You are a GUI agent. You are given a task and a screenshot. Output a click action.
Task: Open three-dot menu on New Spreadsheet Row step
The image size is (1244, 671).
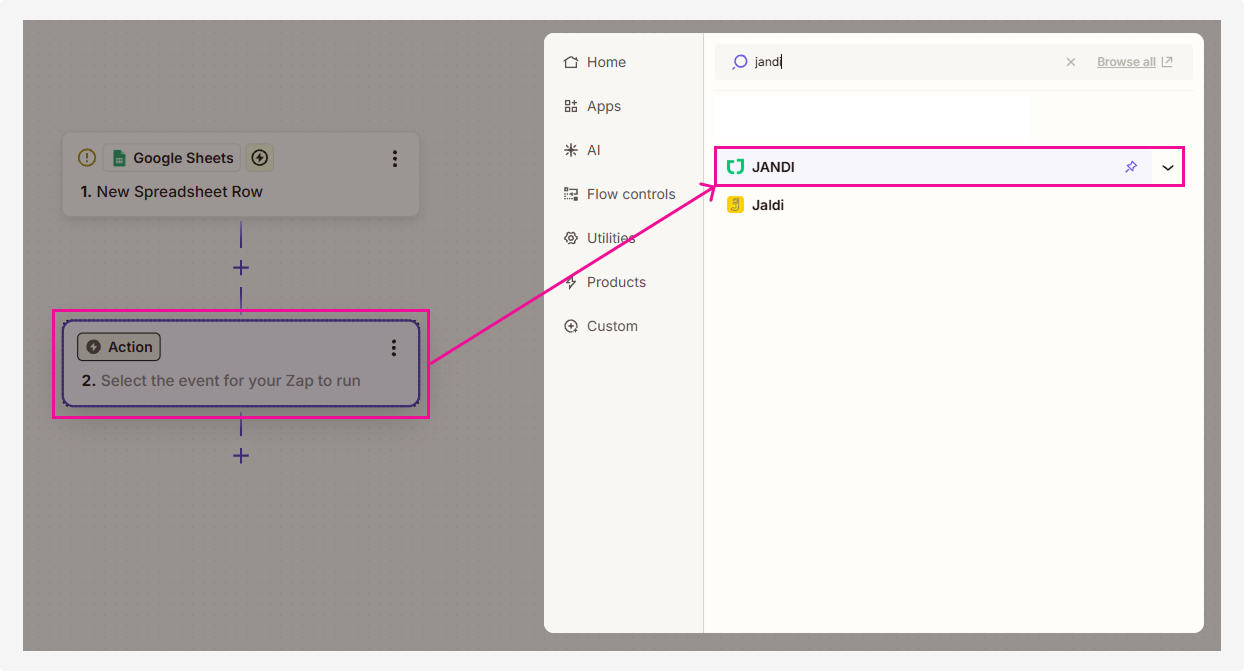[395, 159]
